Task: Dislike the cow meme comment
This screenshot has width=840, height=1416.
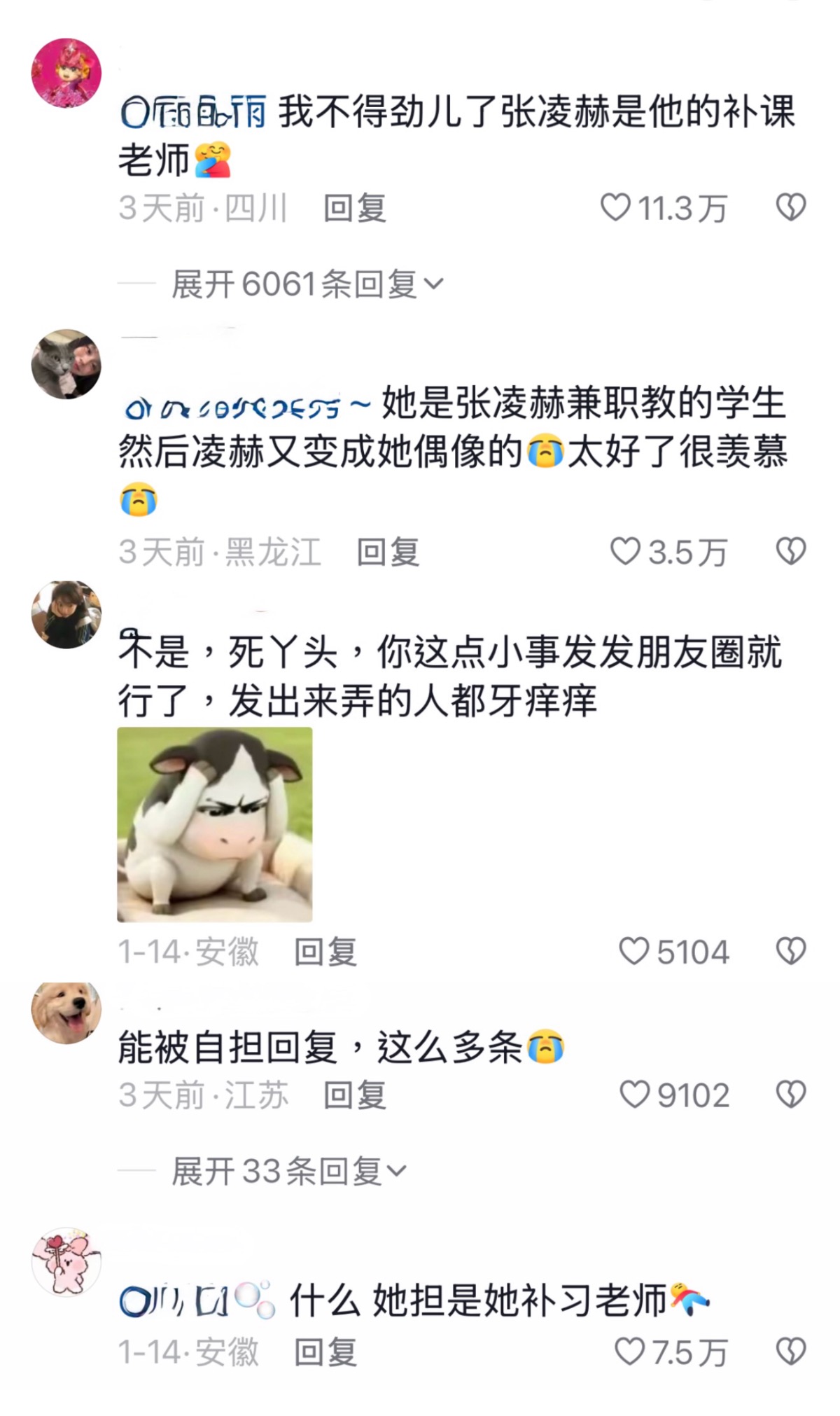Action: coord(791,951)
